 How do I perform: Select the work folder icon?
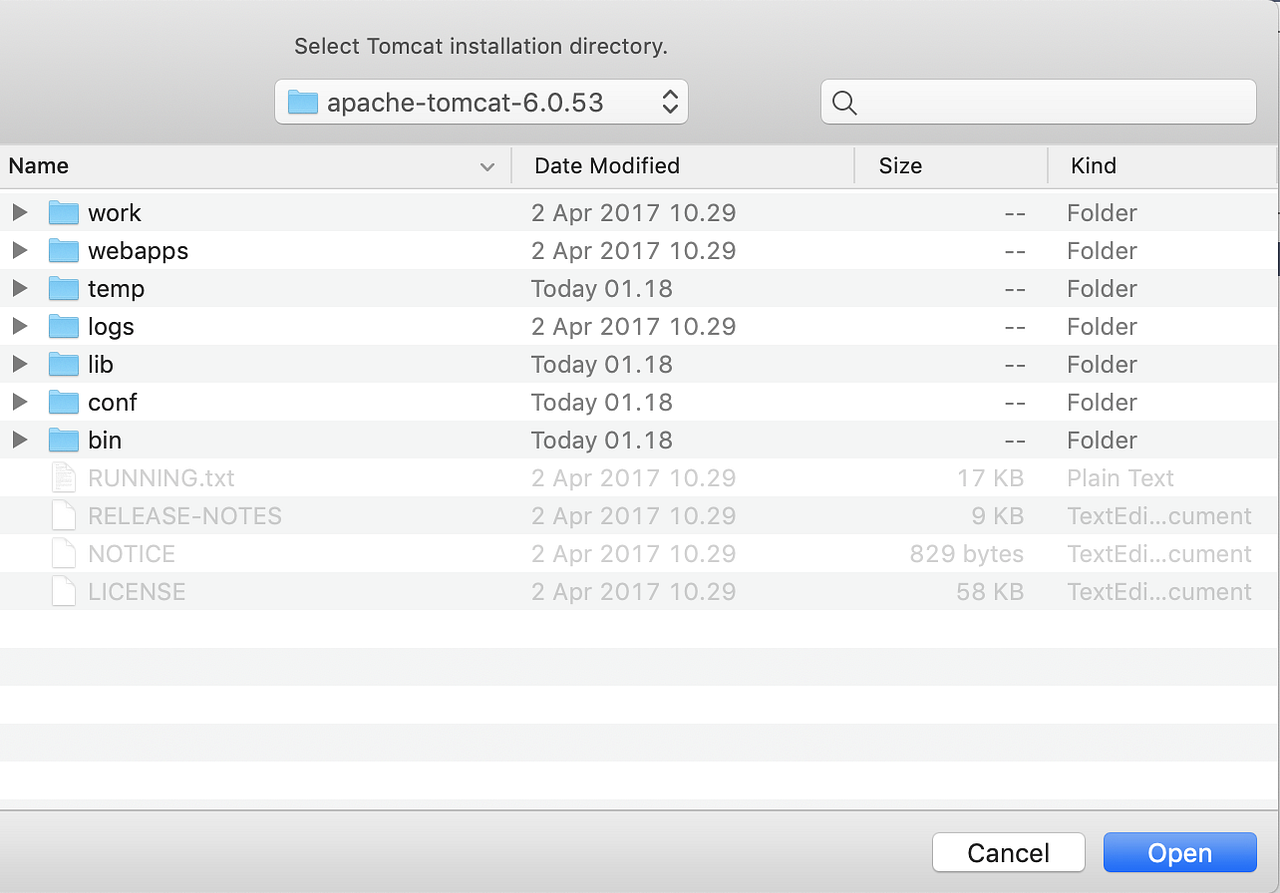[64, 213]
